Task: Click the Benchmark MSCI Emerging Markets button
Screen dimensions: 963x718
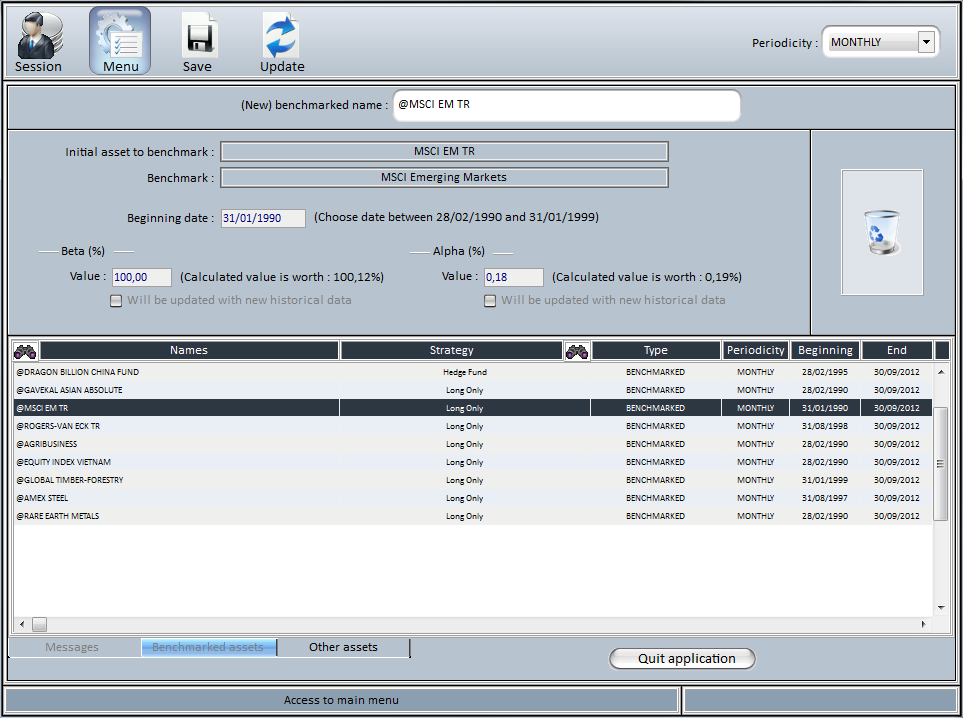Action: click(x=444, y=178)
